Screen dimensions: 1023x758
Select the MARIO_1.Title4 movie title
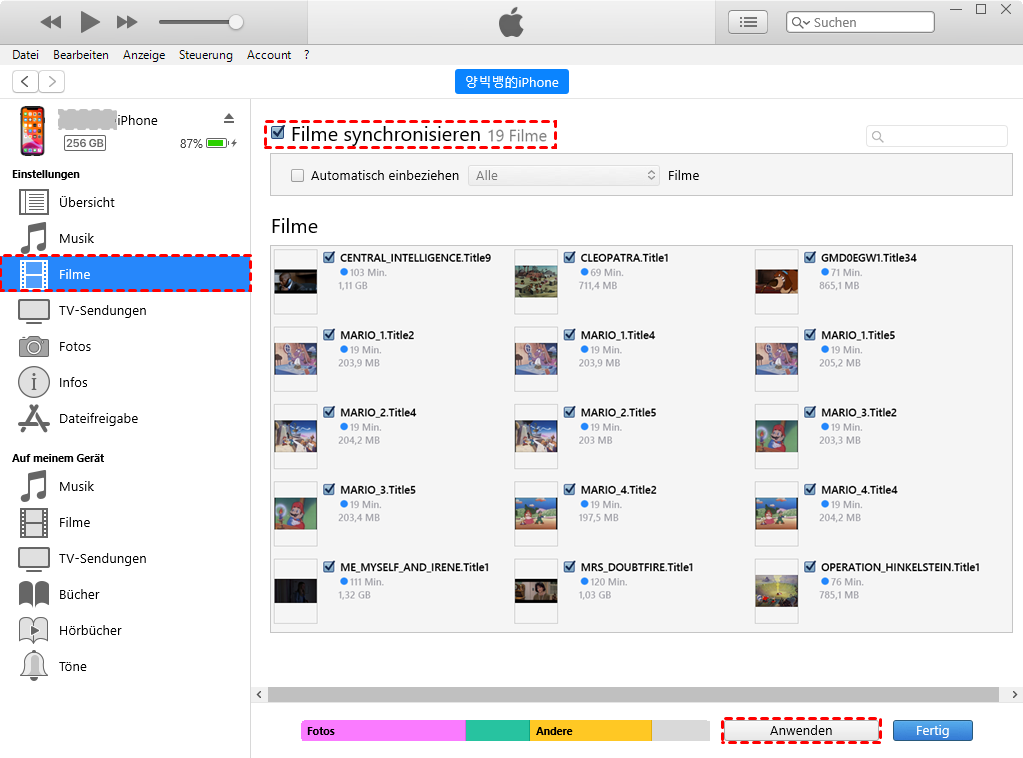click(x=618, y=335)
